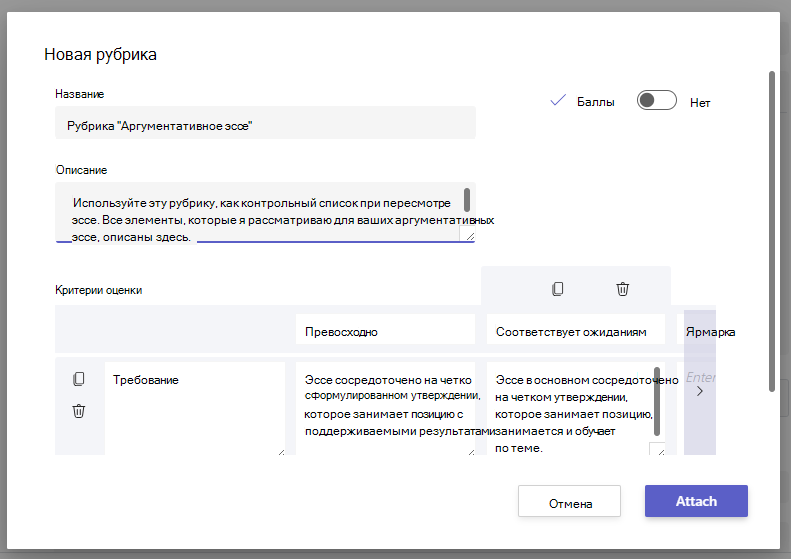Click the Баллы label

coord(595,102)
